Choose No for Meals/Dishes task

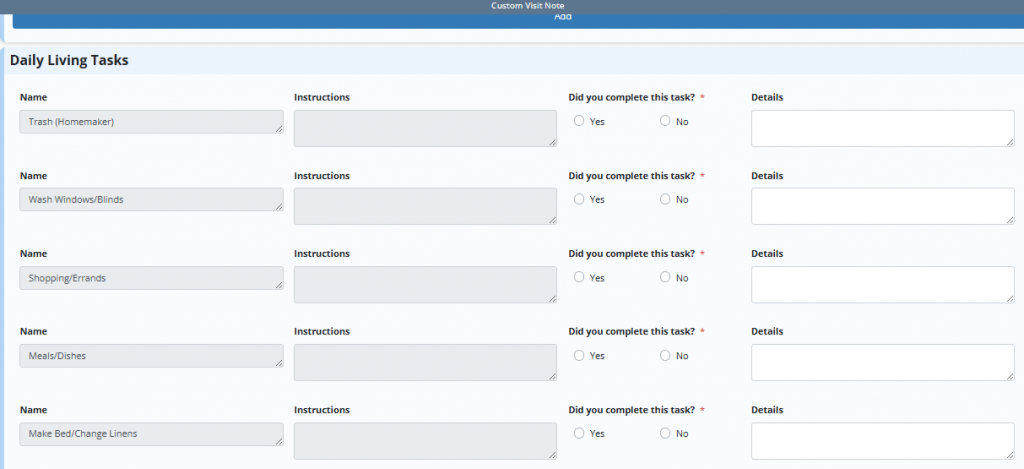[x=665, y=355]
